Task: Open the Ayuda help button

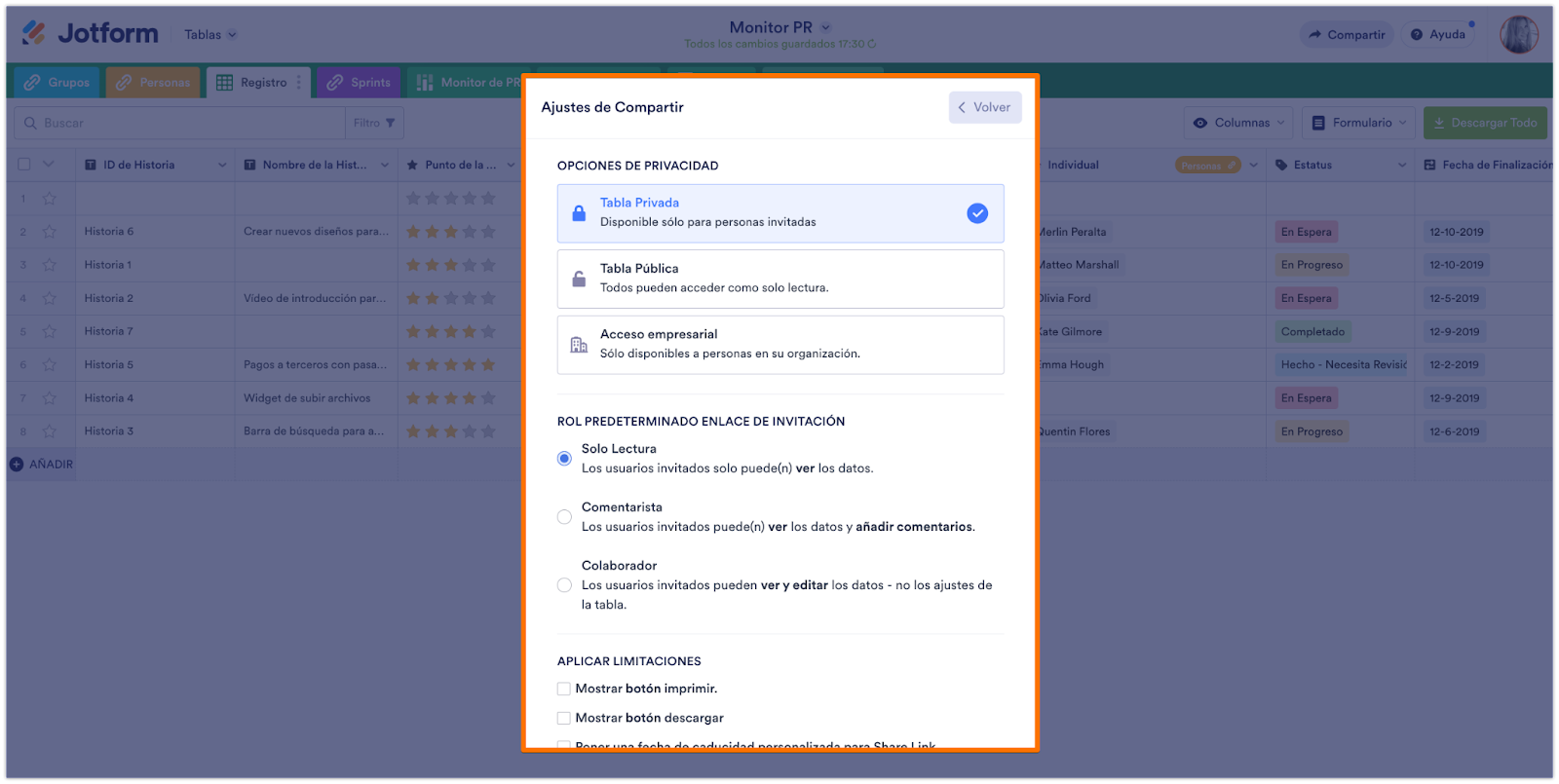Action: click(1438, 35)
